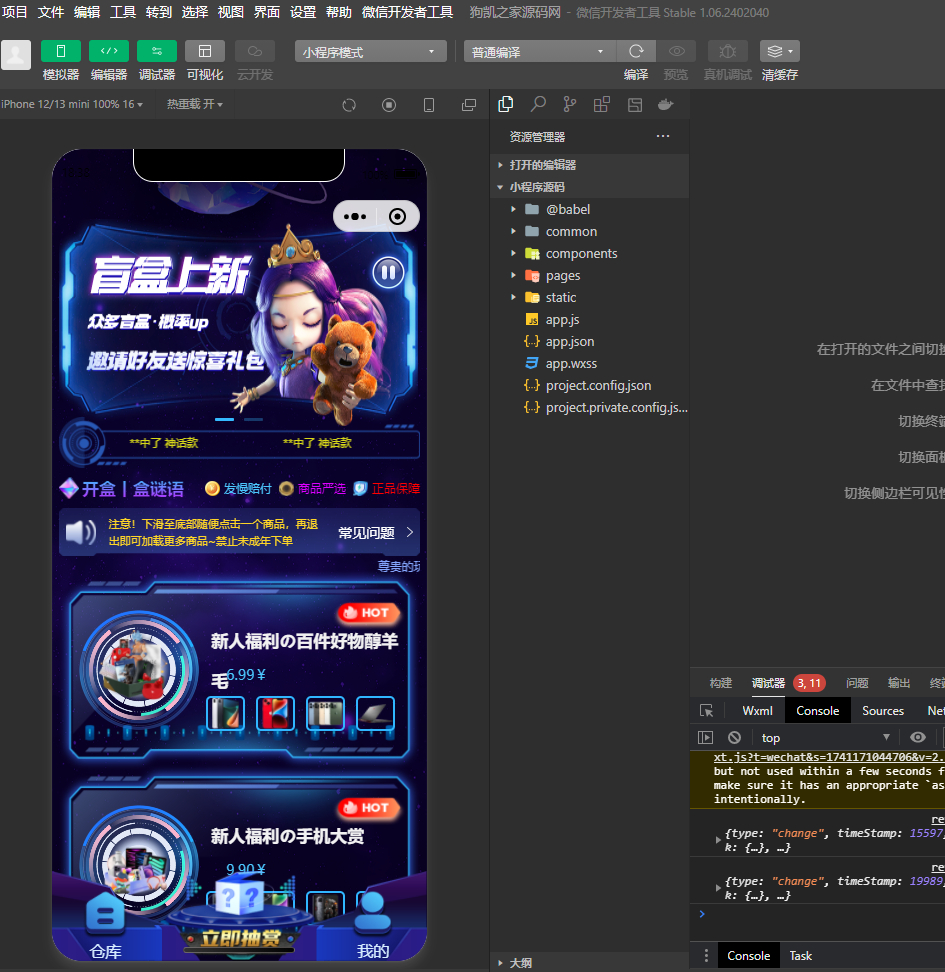Click the compile refresh icon
The image size is (945, 972).
tap(636, 51)
